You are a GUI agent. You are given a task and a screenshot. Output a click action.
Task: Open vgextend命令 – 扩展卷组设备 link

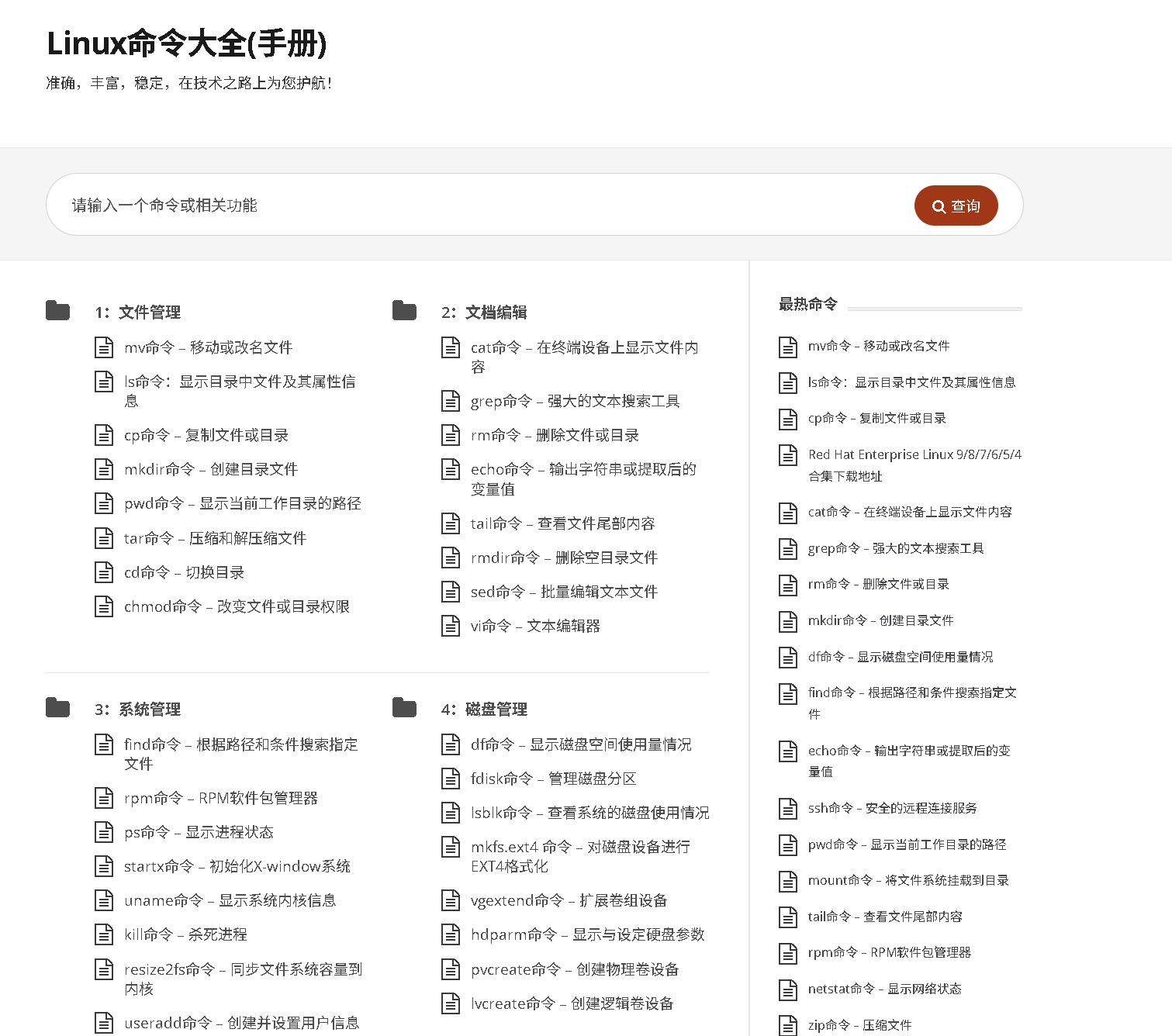(569, 900)
